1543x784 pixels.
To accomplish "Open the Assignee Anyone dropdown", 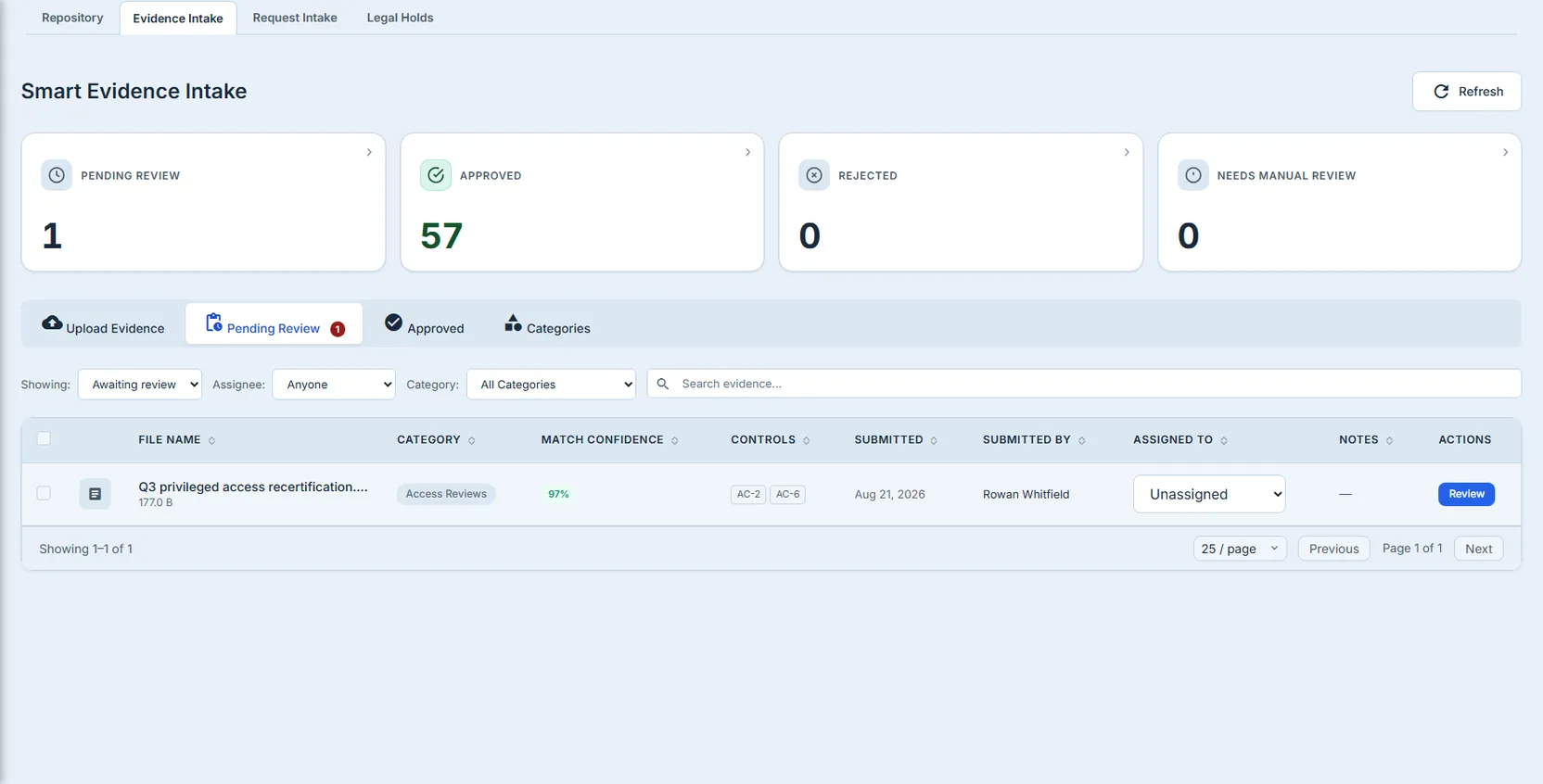I will pyautogui.click(x=334, y=385).
